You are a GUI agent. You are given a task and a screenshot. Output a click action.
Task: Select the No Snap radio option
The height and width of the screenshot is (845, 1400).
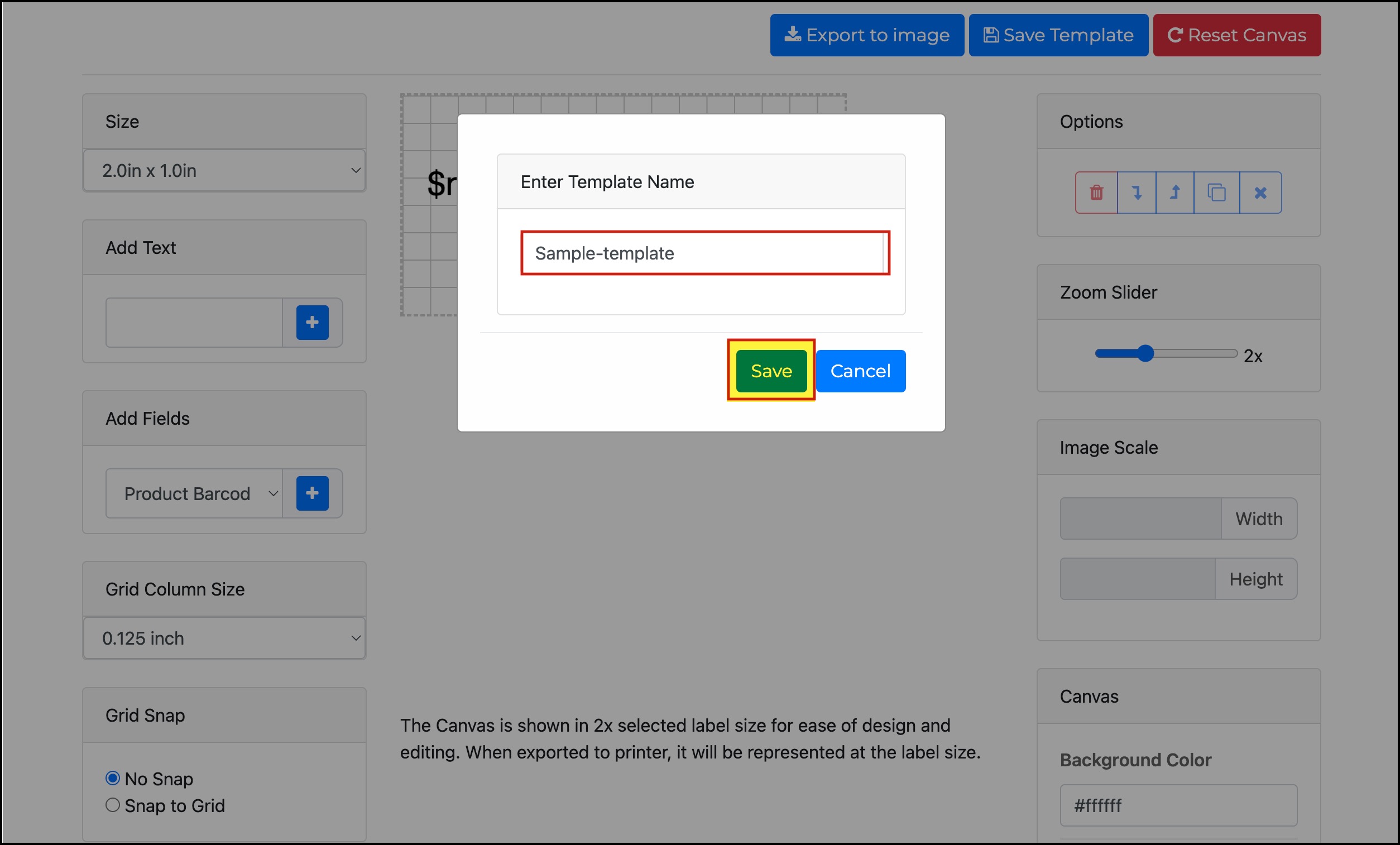click(113, 778)
